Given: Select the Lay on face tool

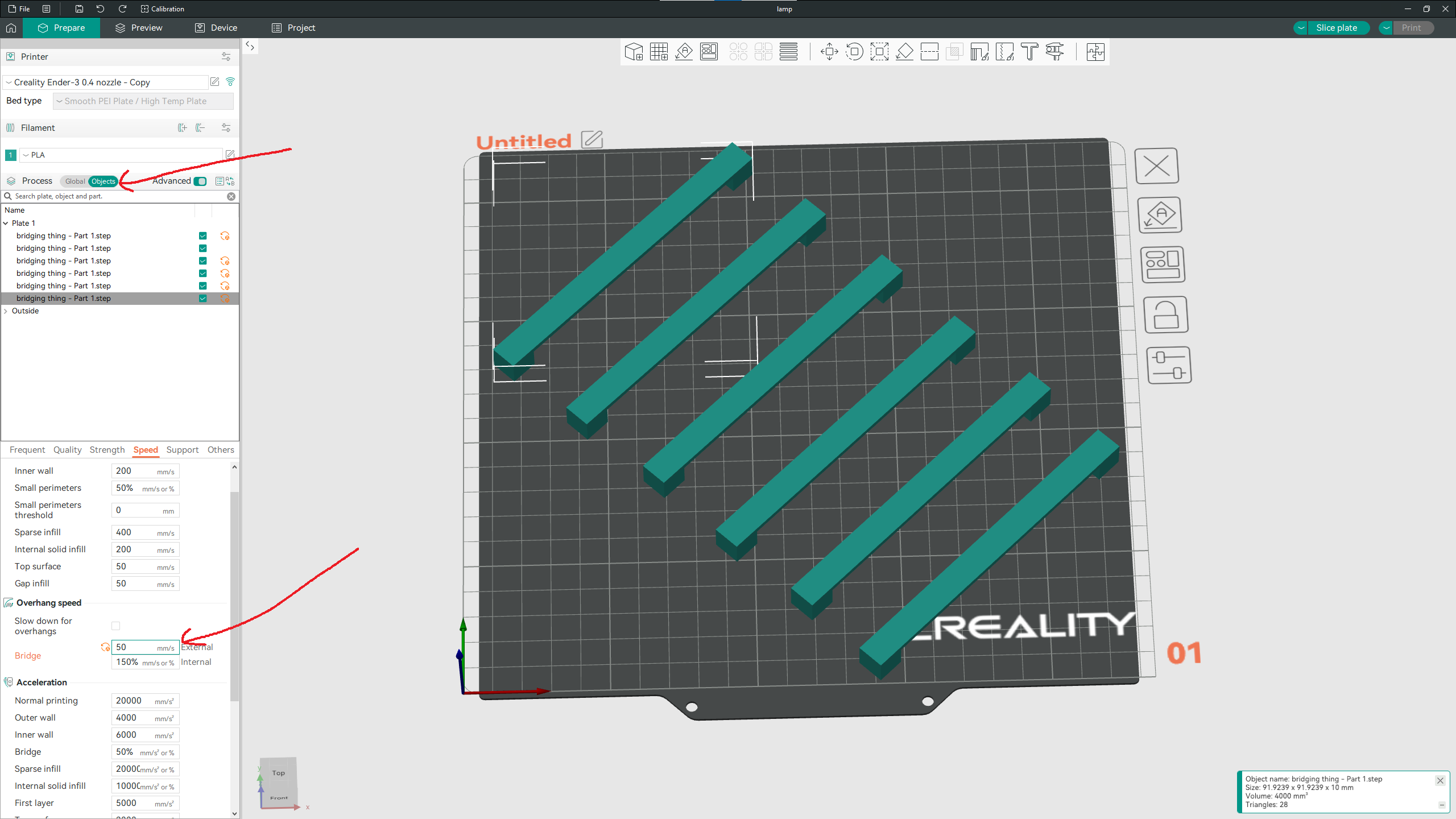Looking at the screenshot, I should point(904,52).
